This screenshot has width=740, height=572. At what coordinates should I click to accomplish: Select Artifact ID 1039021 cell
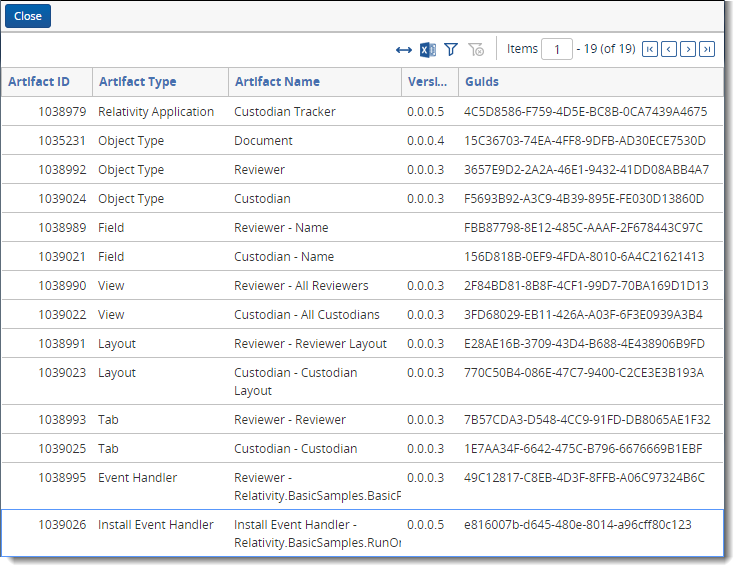tap(62, 257)
